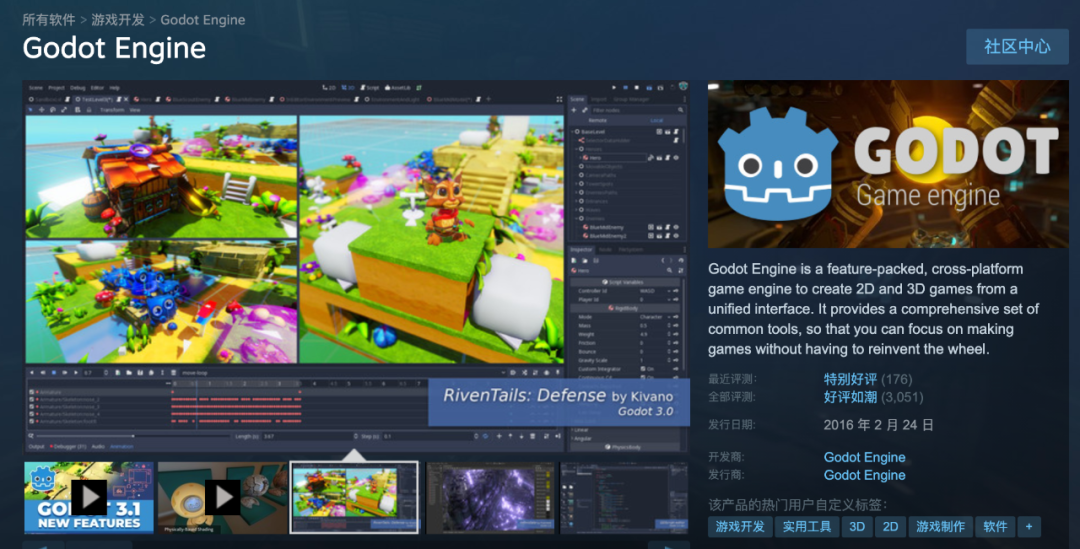The height and width of the screenshot is (549, 1080).
Task: Click the 最近评测: label
Action: (x=732, y=379)
